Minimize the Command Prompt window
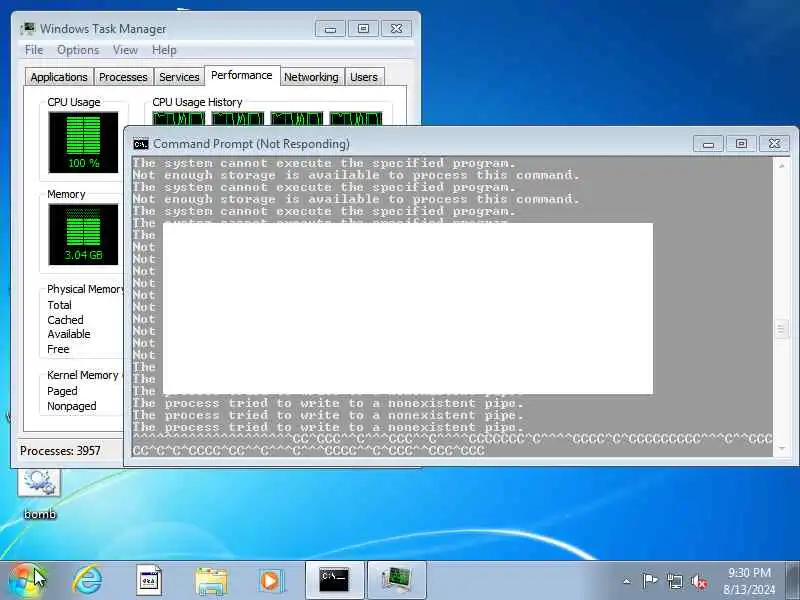The image size is (800, 600). 708,144
